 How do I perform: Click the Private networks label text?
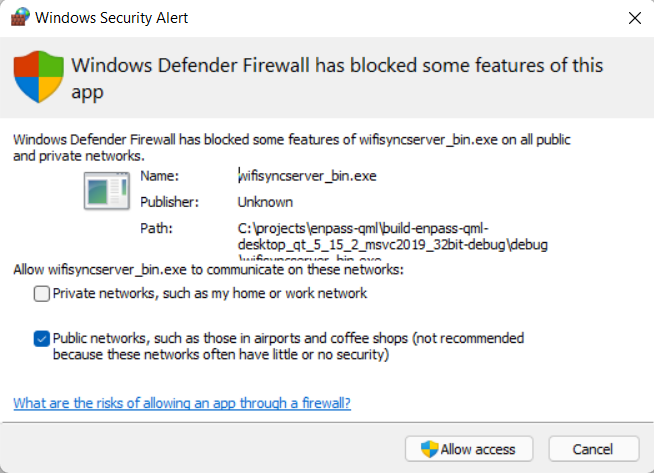(x=210, y=293)
